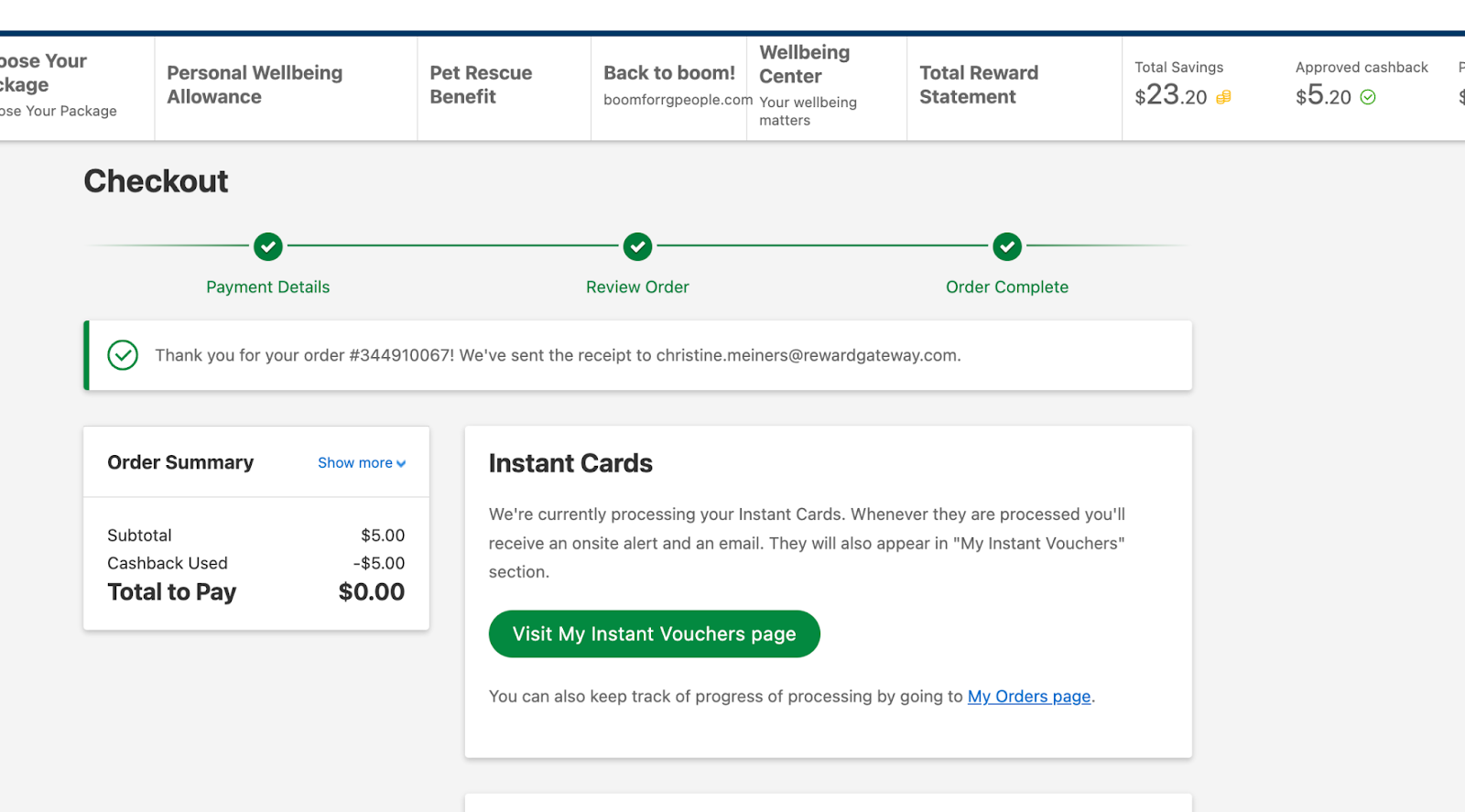Click the Approved cashback $5.20 amount
The width and height of the screenshot is (1465, 812).
1323,95
